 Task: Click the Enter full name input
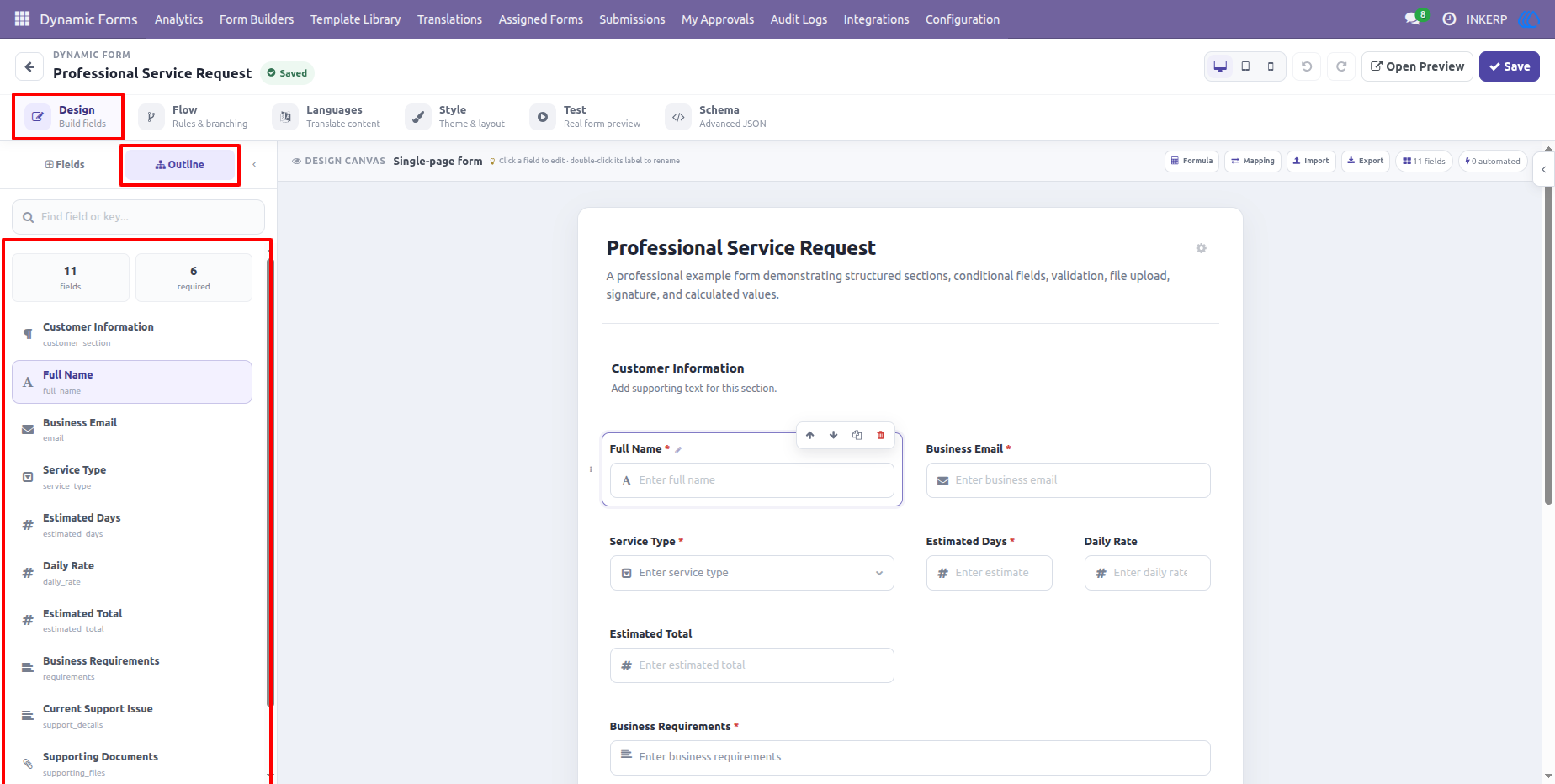tap(752, 480)
